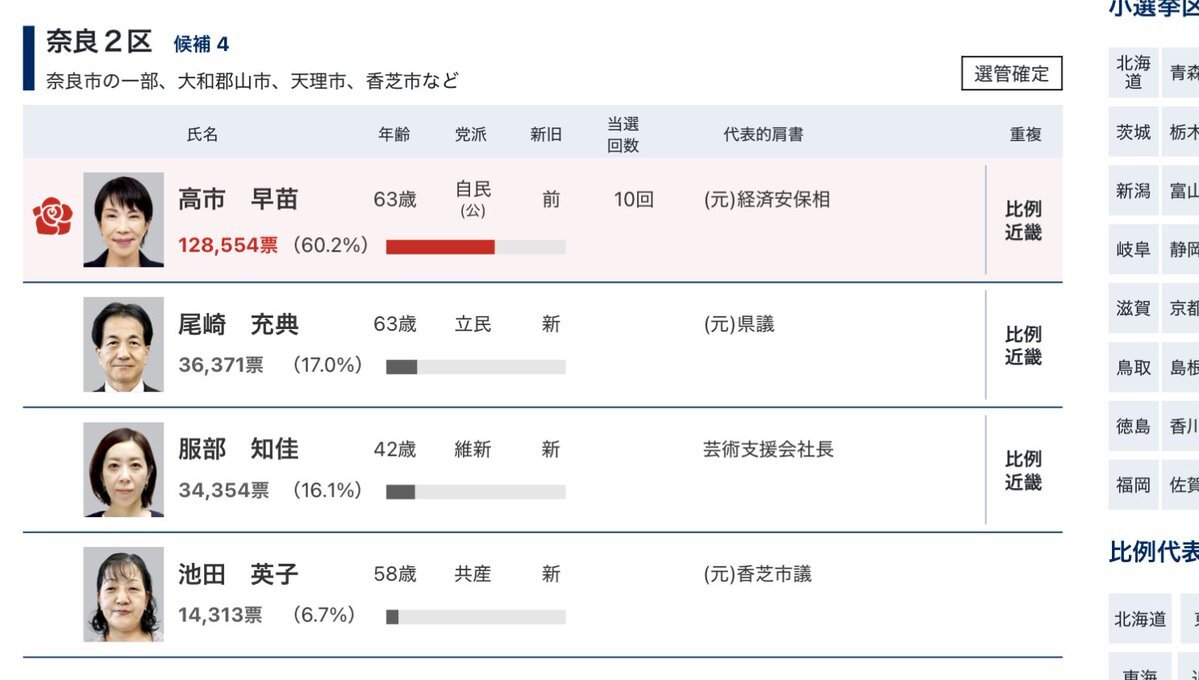Click 服部 知佳 candidate photo
1199x680 pixels.
click(x=123, y=470)
